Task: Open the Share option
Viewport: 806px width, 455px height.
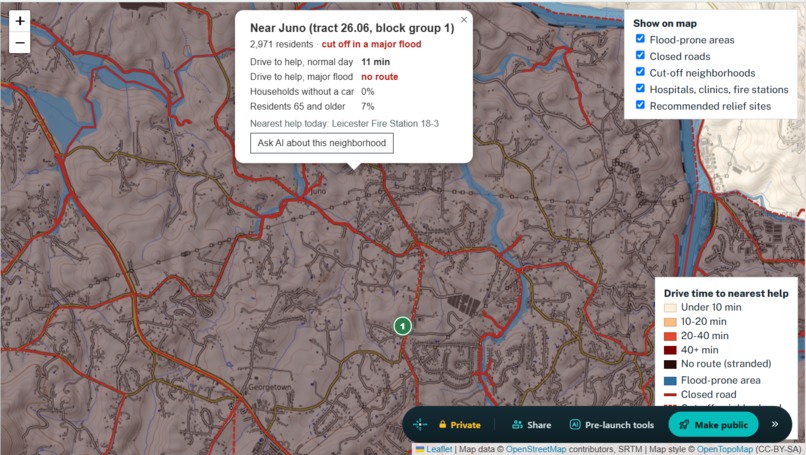Action: click(532, 425)
